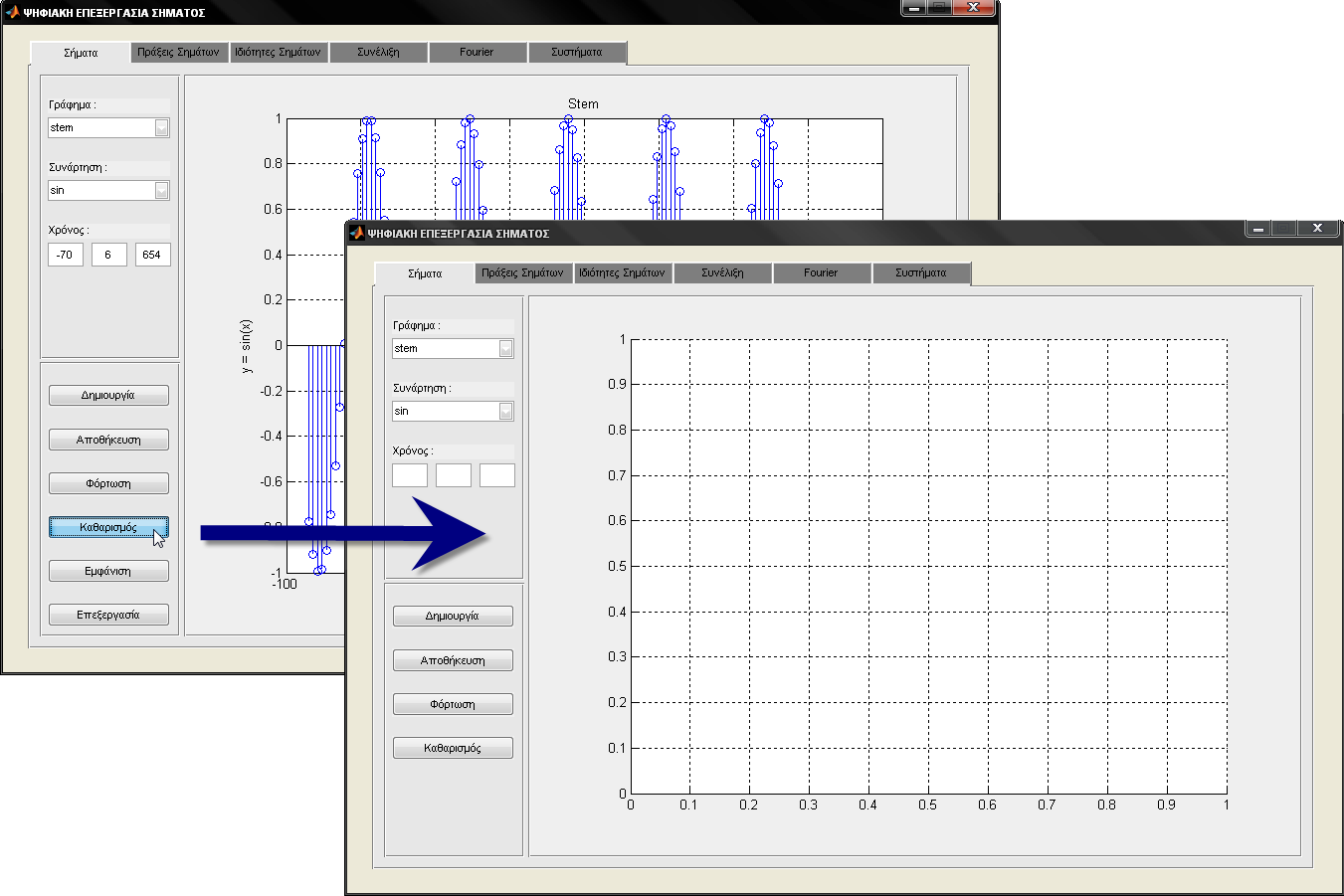Minimize the front window

pyautogui.click(x=1258, y=228)
